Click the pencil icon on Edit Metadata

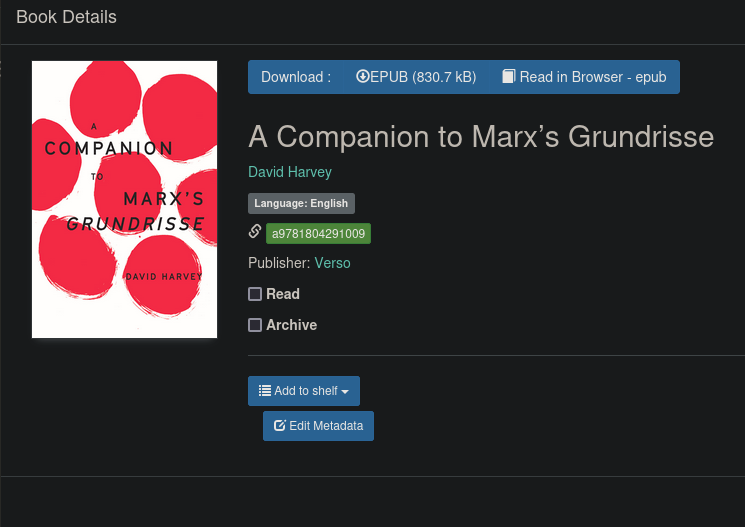click(x=280, y=426)
